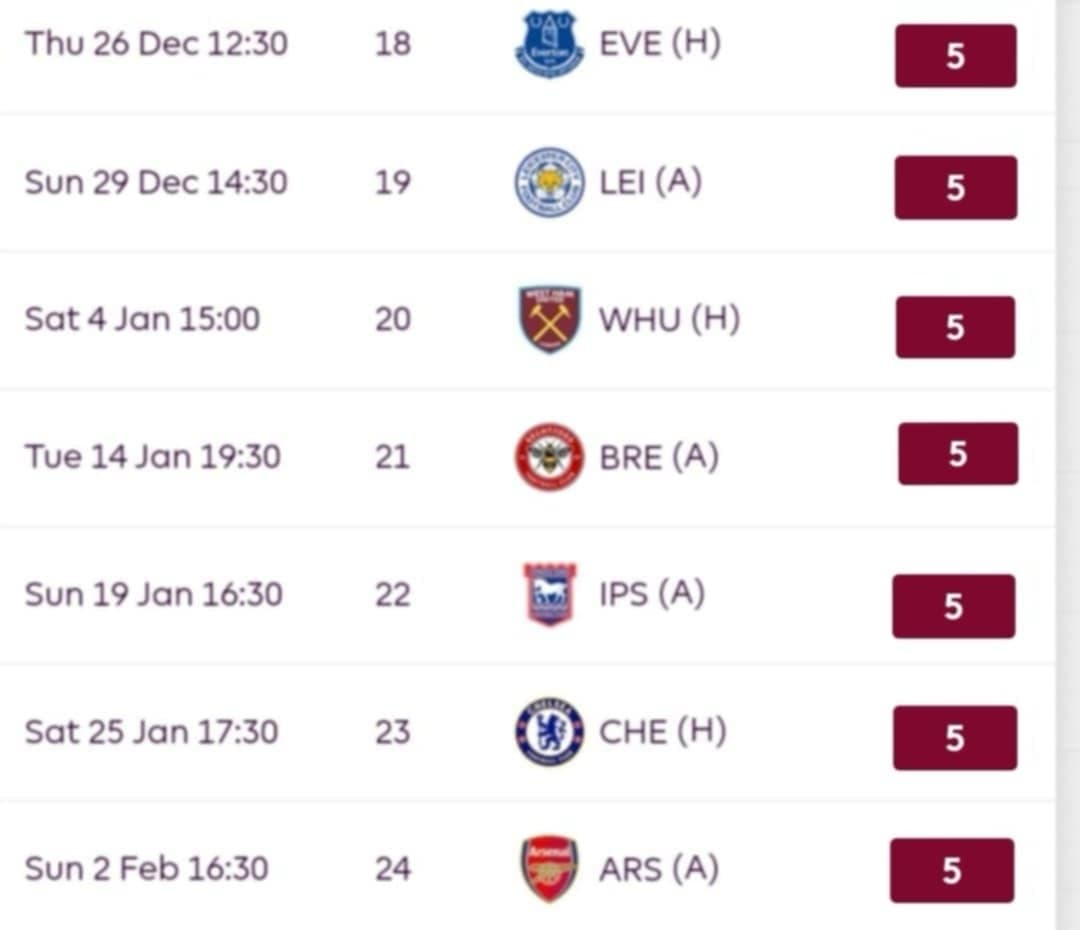This screenshot has height=930, width=1080.
Task: Select the Arsenal cannon crest
Action: click(549, 868)
